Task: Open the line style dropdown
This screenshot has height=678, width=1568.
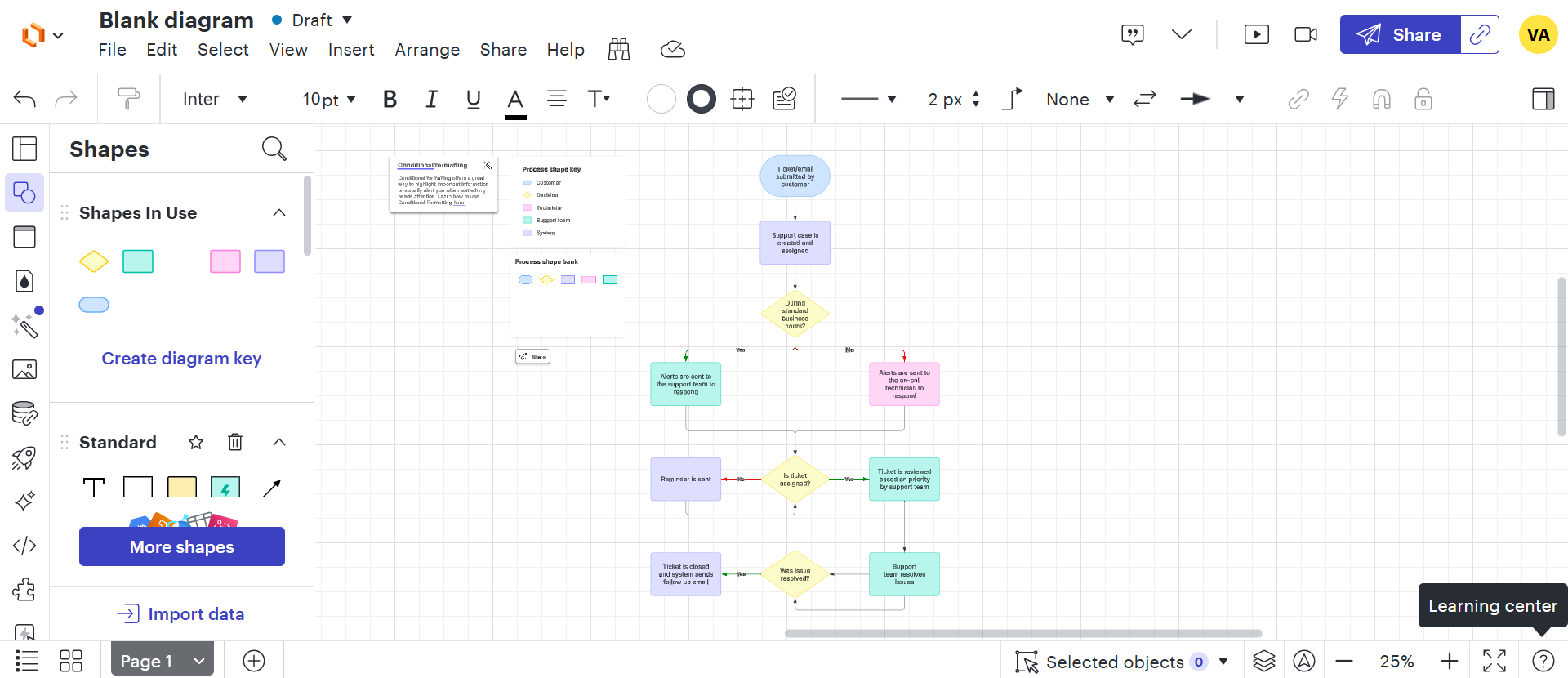Action: [x=869, y=100]
